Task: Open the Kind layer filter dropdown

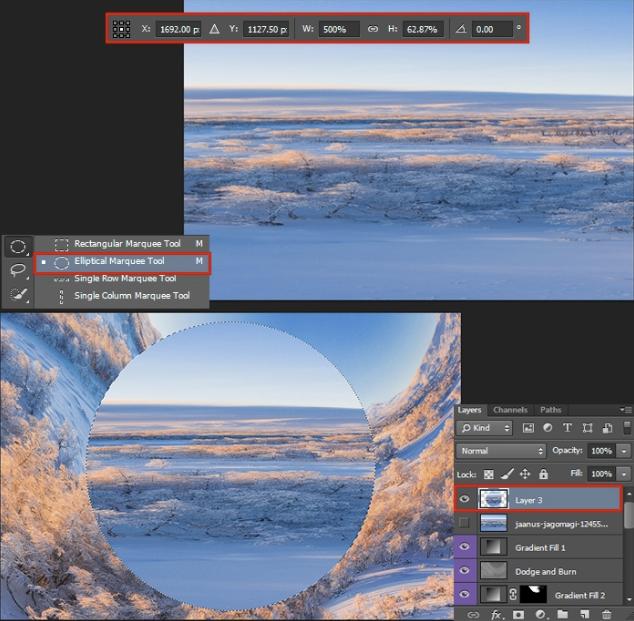Action: (x=484, y=428)
